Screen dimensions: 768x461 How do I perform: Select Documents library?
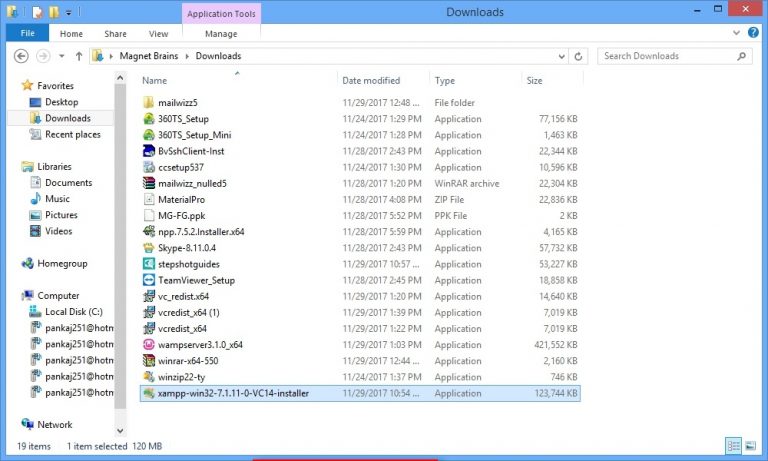coord(69,183)
